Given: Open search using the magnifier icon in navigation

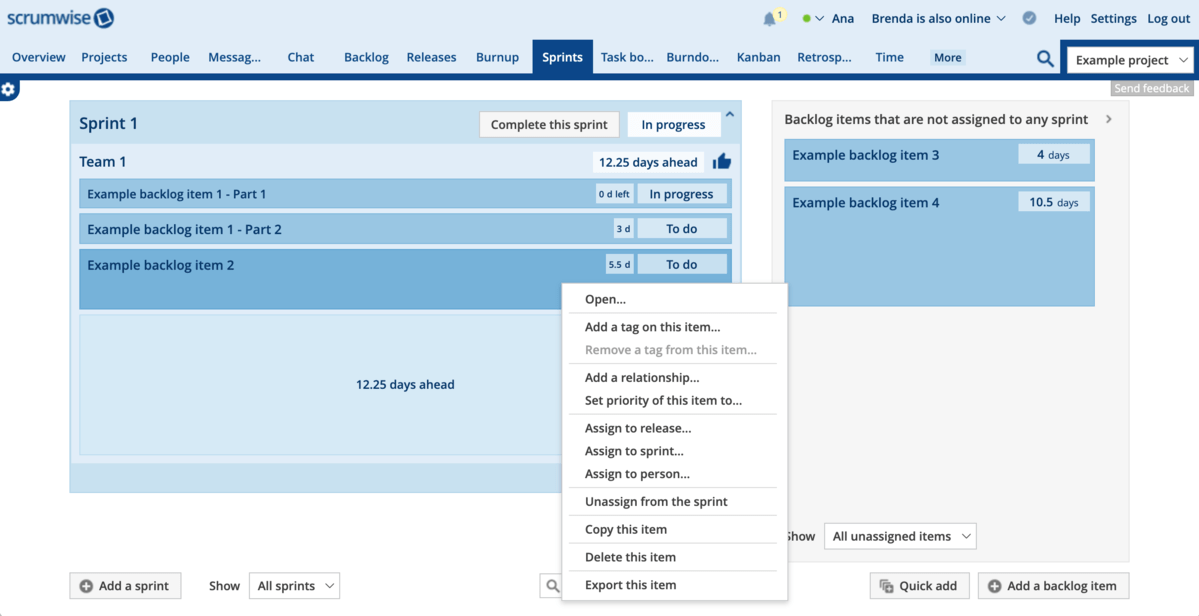Looking at the screenshot, I should pos(1044,58).
